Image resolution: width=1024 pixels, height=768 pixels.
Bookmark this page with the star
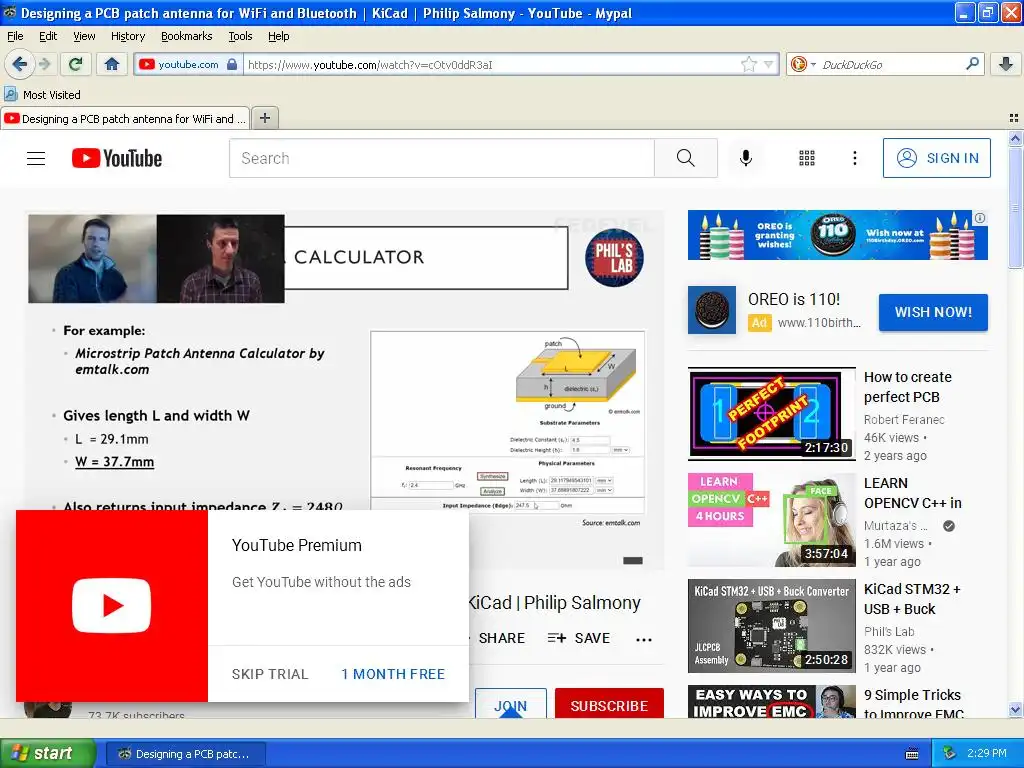748,64
